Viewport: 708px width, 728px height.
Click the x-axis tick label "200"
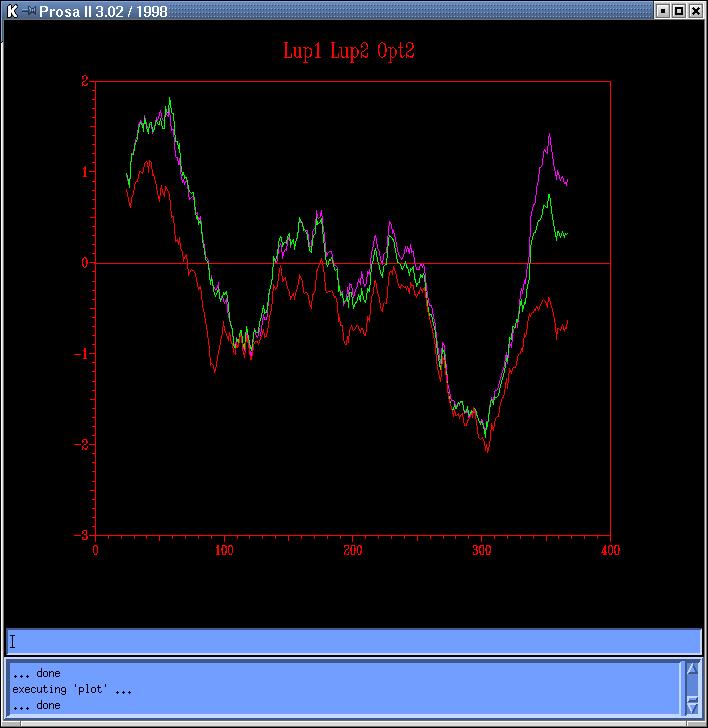point(353,549)
